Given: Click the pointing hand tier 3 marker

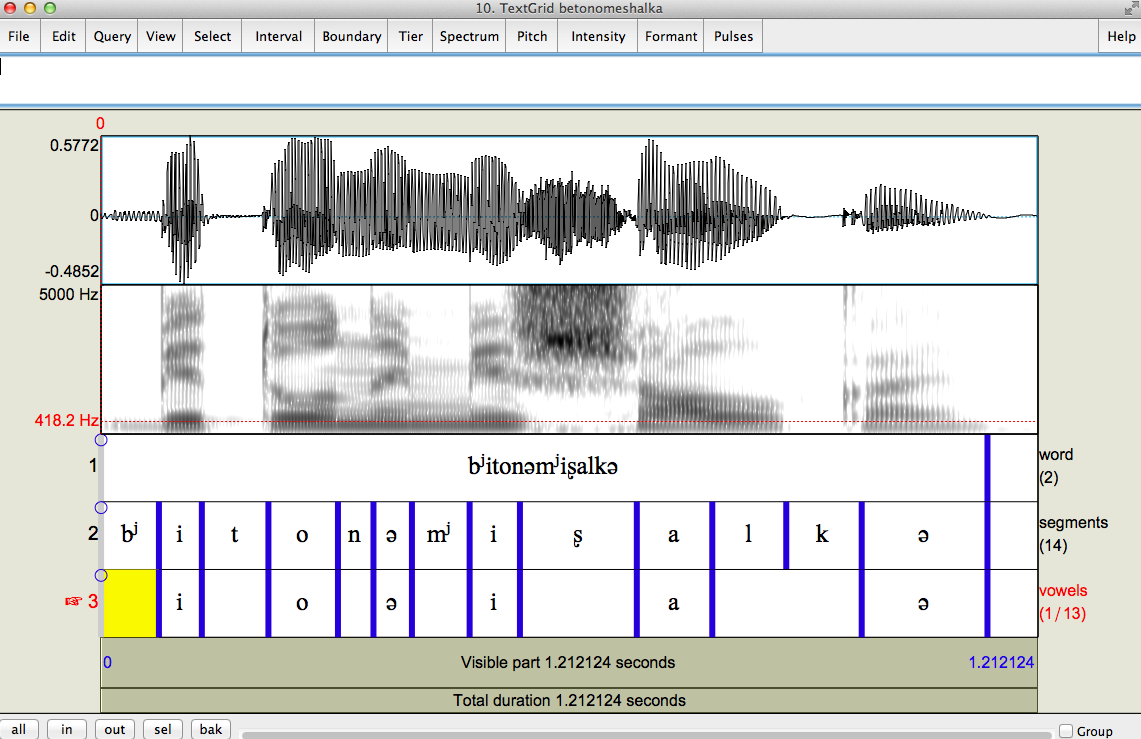Looking at the screenshot, I should 73,601.
